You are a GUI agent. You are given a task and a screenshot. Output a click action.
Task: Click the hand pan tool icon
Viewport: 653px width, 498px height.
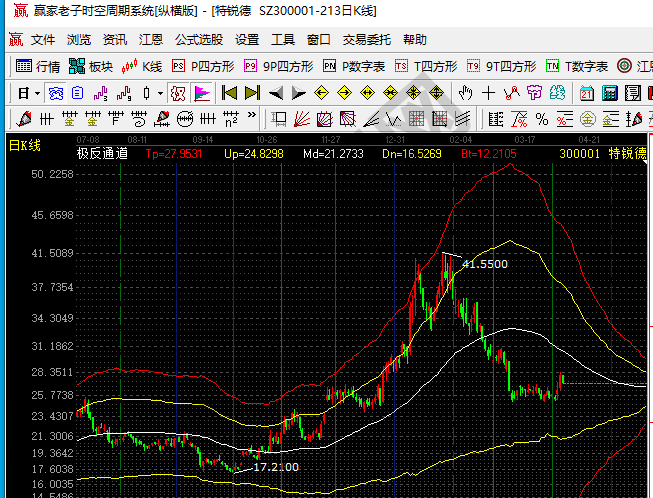click(465, 93)
